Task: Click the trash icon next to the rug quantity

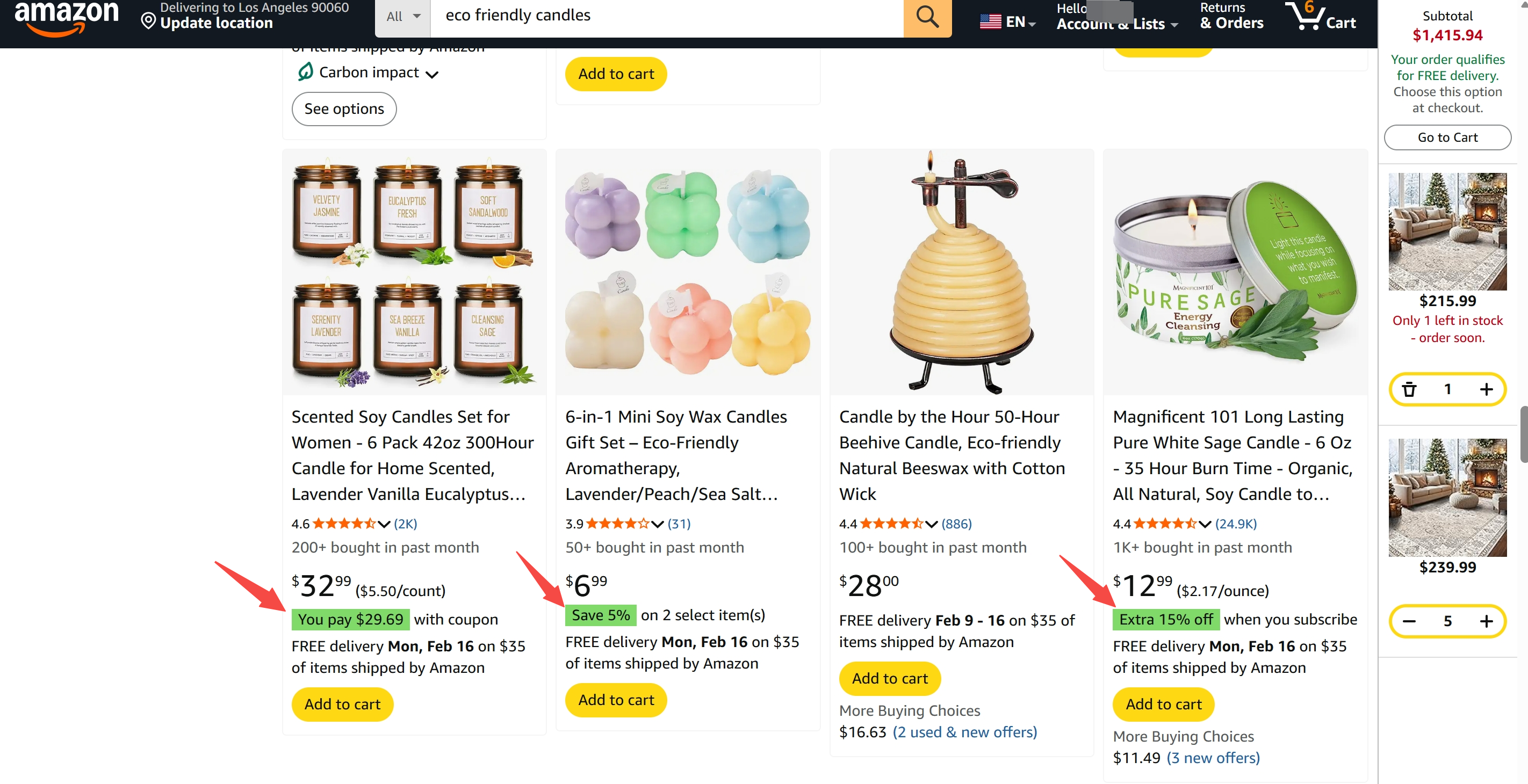Action: 1410,389
